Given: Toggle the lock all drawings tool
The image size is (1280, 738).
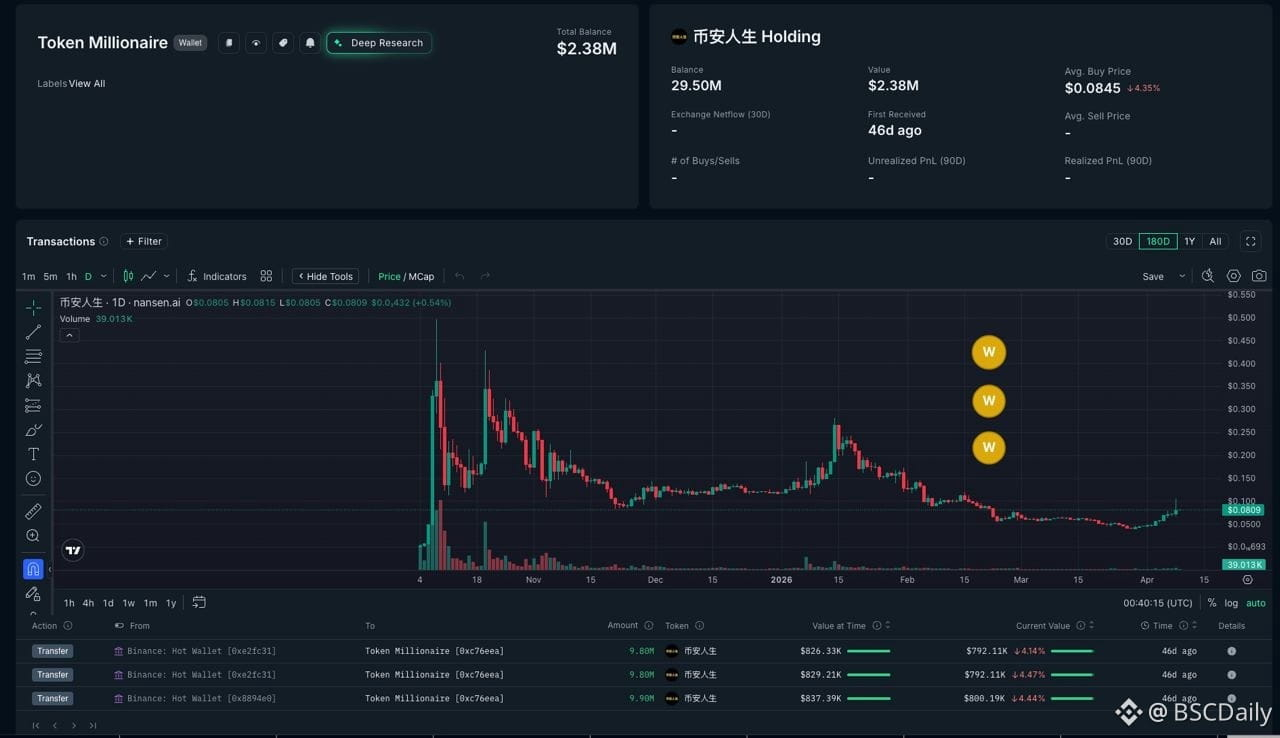Looking at the screenshot, I should point(33,594).
